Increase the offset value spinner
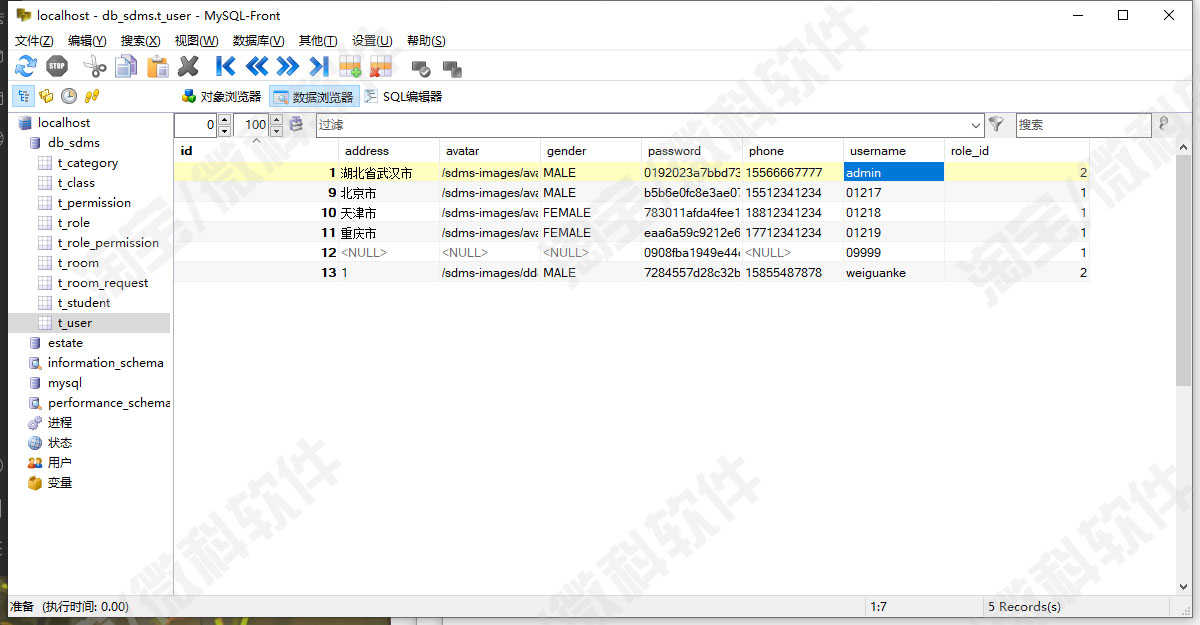This screenshot has height=625, width=1200. pos(224,119)
